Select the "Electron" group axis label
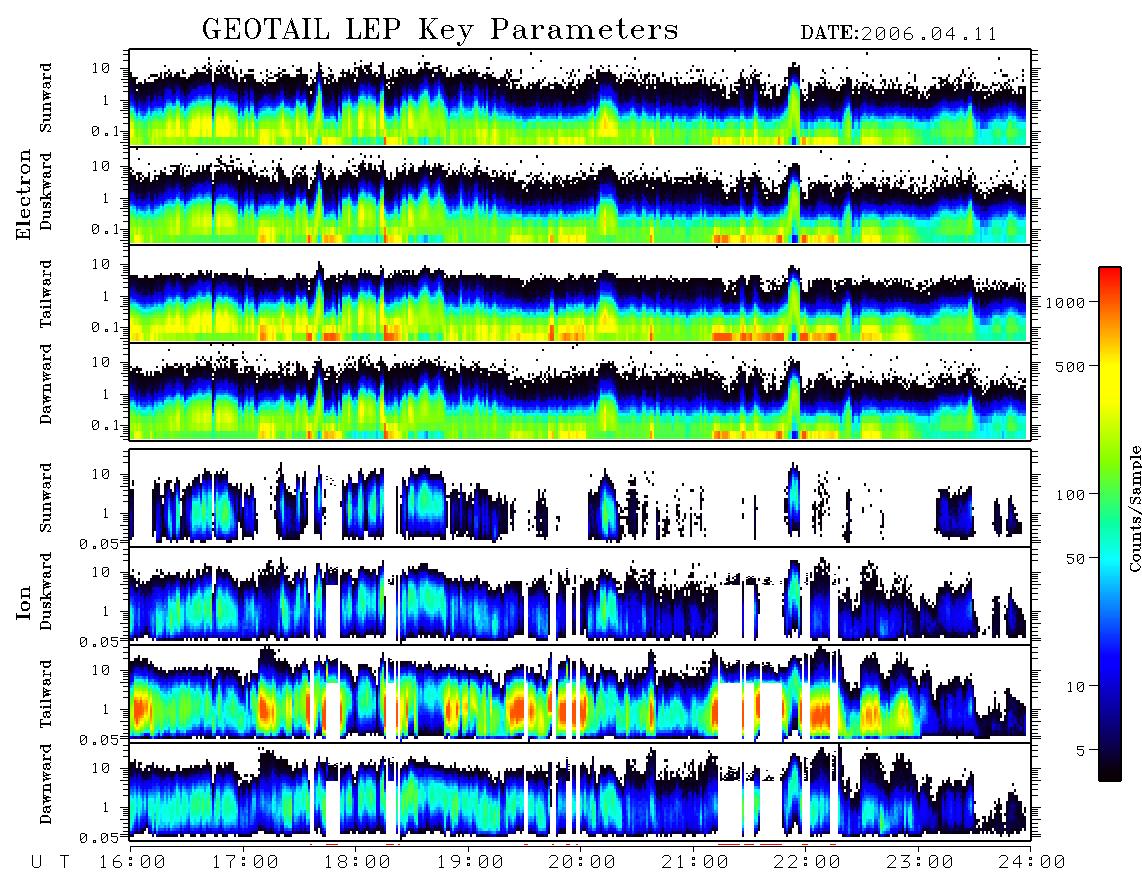Screen dimensions: 1142x880 pyautogui.click(x=24, y=194)
